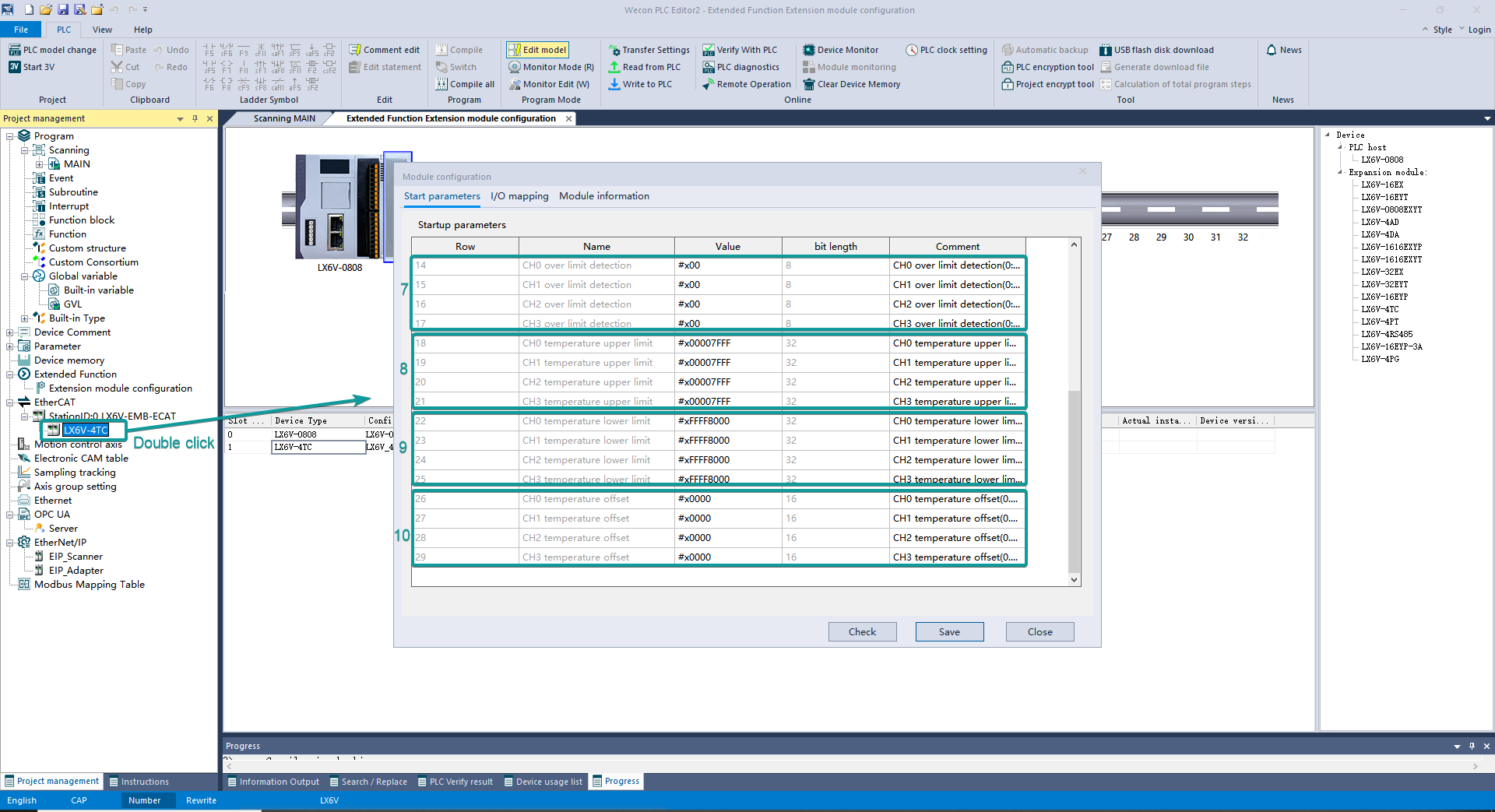Screen dimensions: 1495x812
Task: Open the News bell icon
Action: 1272,50
